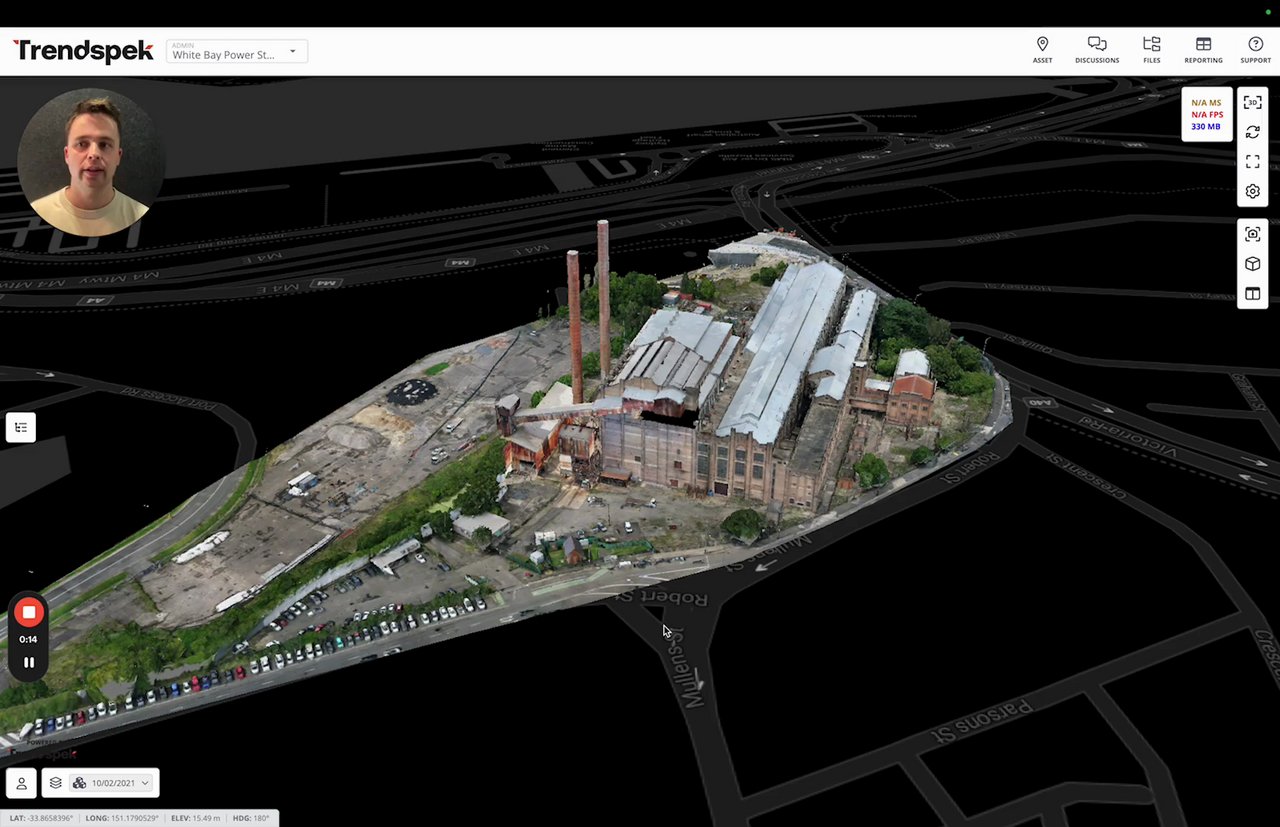Open viewer settings gear icon
Screen dimensions: 1280x827
click(x=1252, y=192)
